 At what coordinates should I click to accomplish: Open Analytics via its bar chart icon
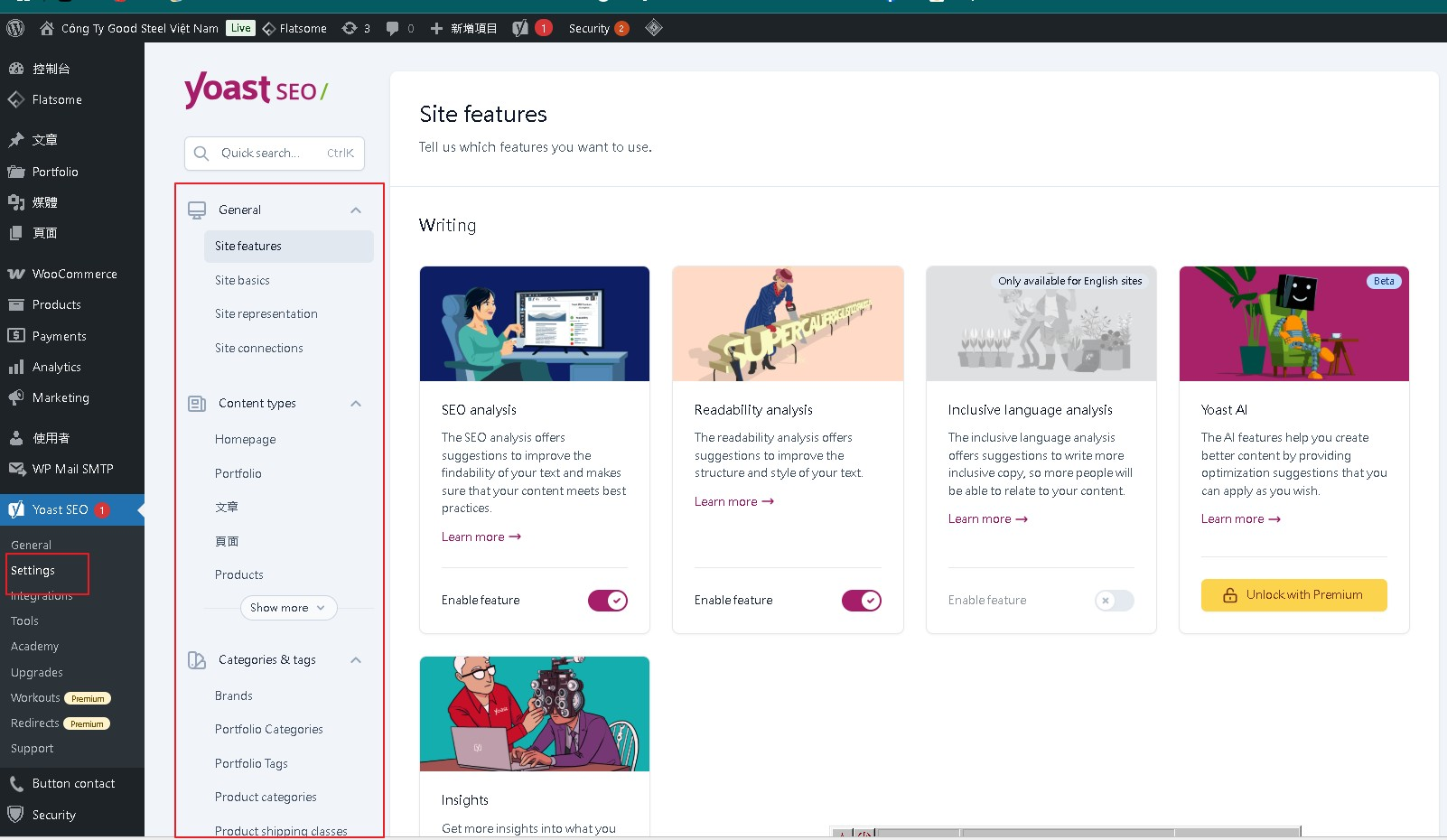click(16, 367)
